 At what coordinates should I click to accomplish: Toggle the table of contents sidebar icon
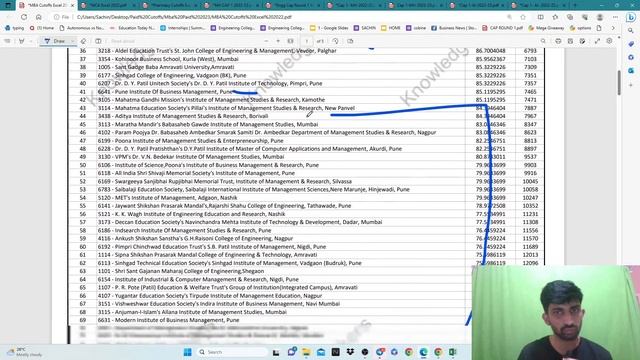8,41
